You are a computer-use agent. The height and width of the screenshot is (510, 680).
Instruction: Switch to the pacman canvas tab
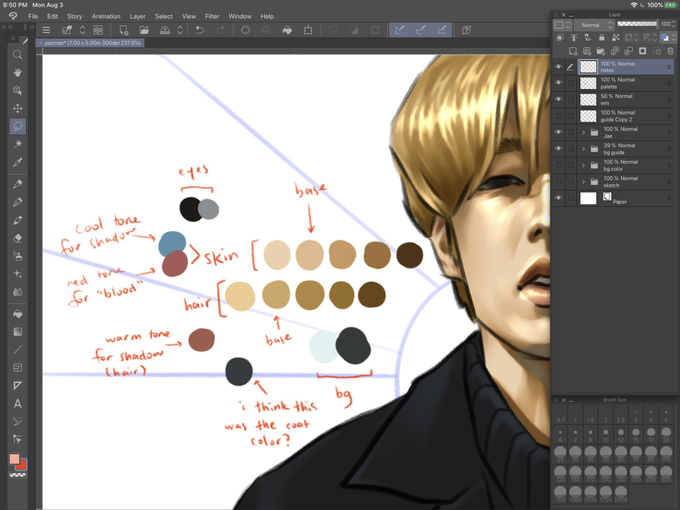point(90,43)
